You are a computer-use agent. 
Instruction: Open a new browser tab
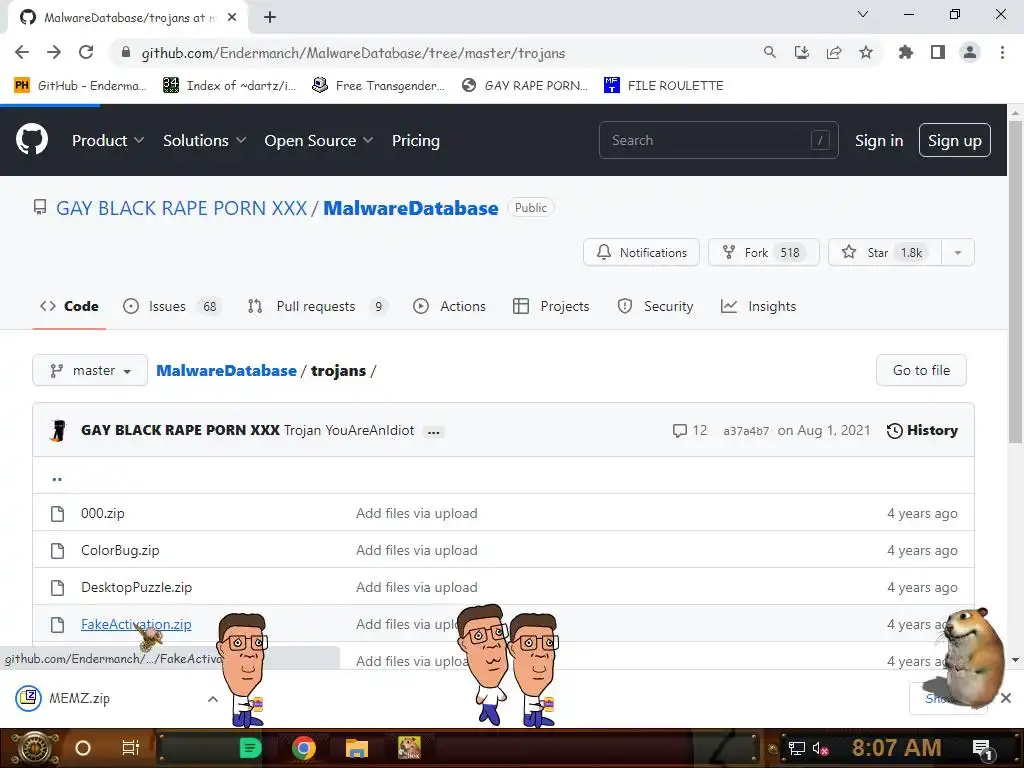point(270,18)
